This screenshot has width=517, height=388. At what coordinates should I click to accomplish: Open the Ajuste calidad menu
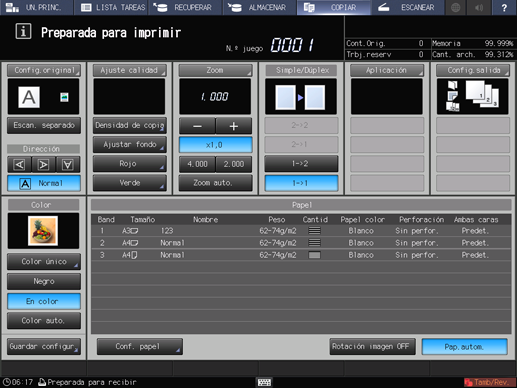coord(129,70)
